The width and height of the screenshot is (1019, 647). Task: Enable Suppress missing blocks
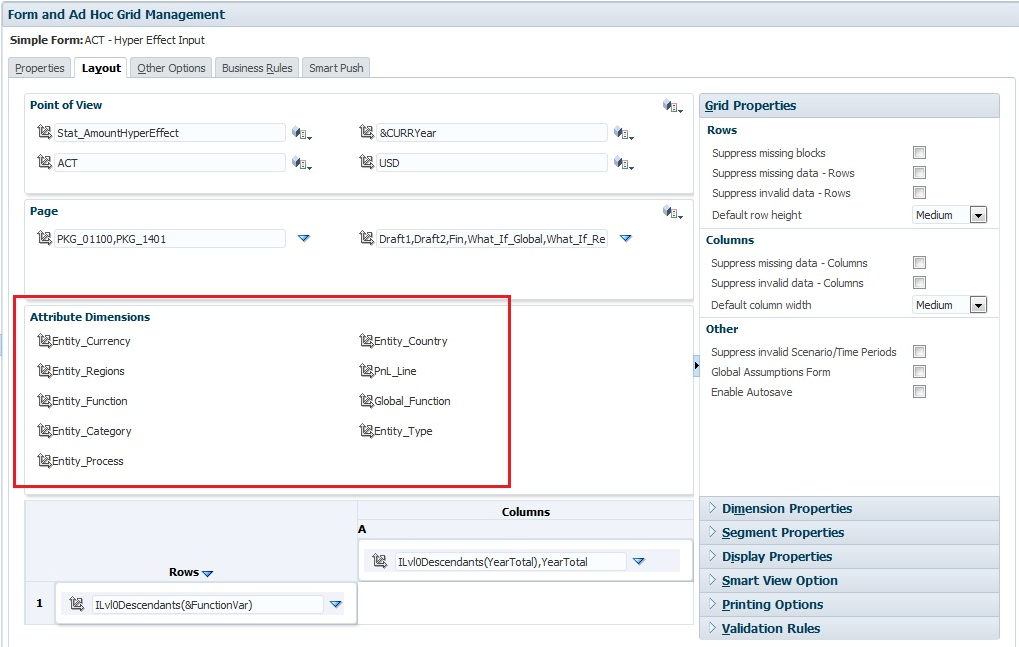(918, 152)
